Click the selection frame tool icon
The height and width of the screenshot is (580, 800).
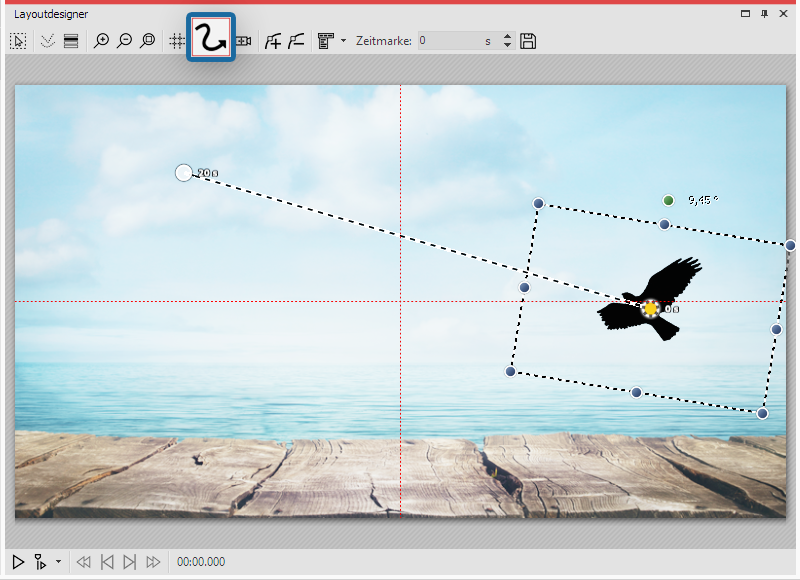pyautogui.click(x=18, y=41)
